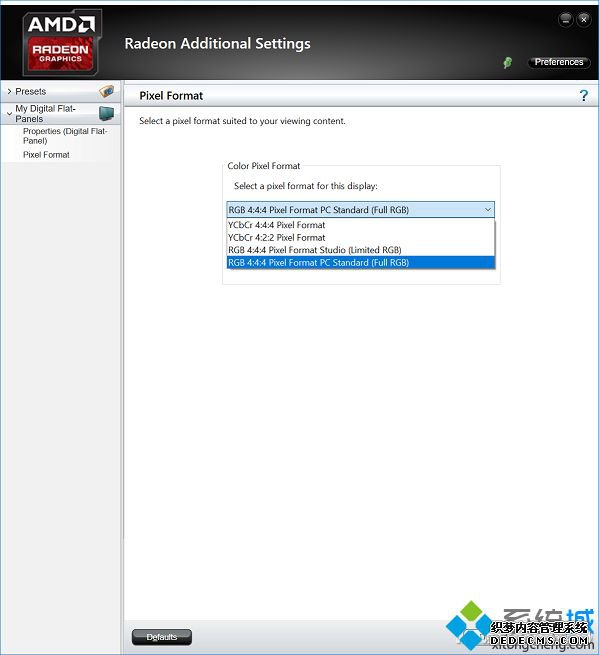
Task: Click the Digital Flat-Panels monitor icon
Action: [107, 113]
